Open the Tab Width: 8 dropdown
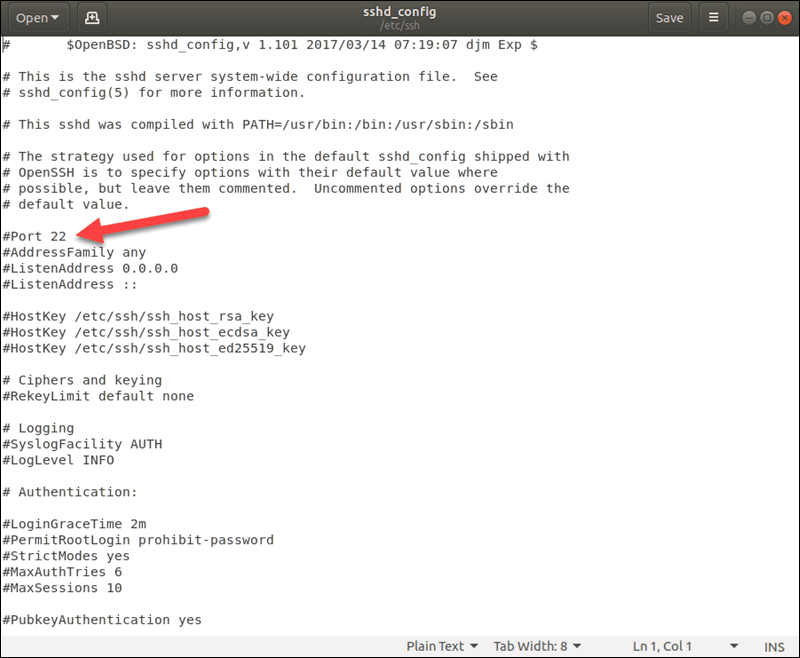Screen dimensions: 800x658 pos(533,646)
